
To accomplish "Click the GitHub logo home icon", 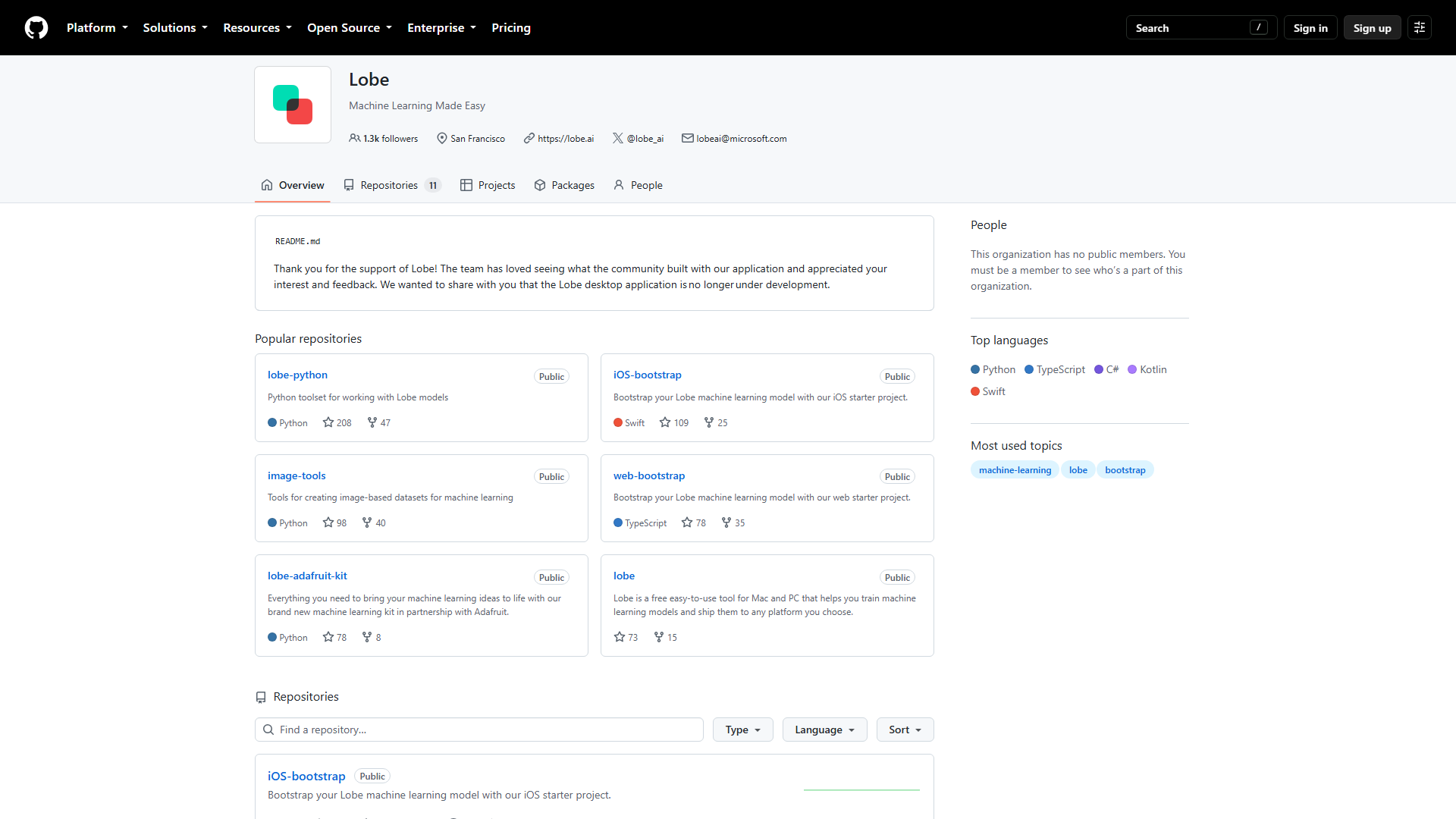I will pyautogui.click(x=36, y=28).
